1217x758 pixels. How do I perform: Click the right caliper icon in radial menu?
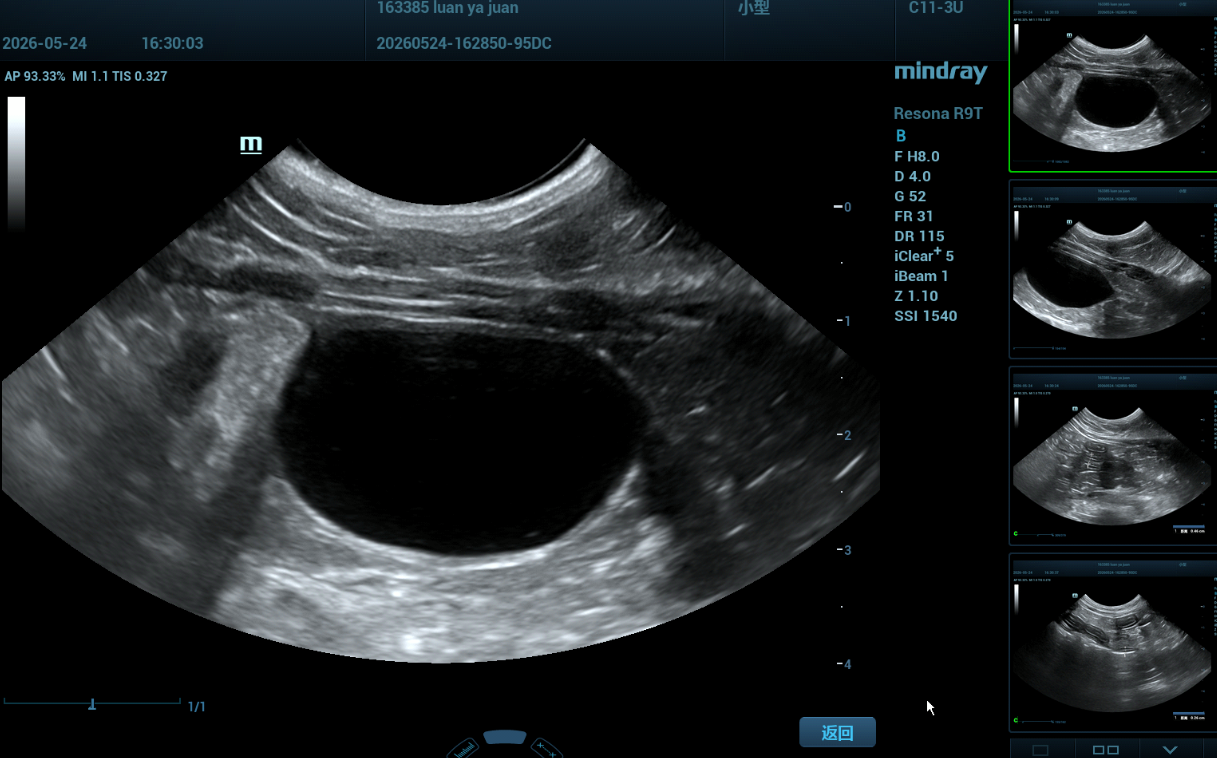(546, 748)
